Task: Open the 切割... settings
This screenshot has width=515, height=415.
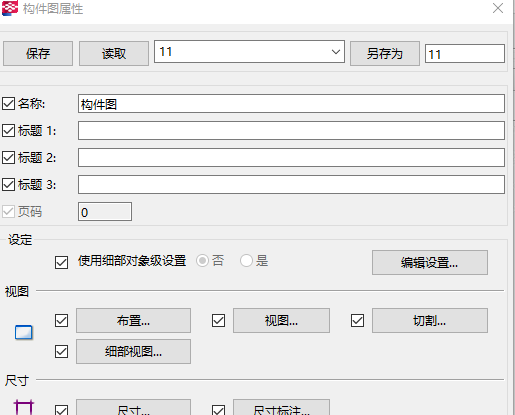Action: point(430,321)
